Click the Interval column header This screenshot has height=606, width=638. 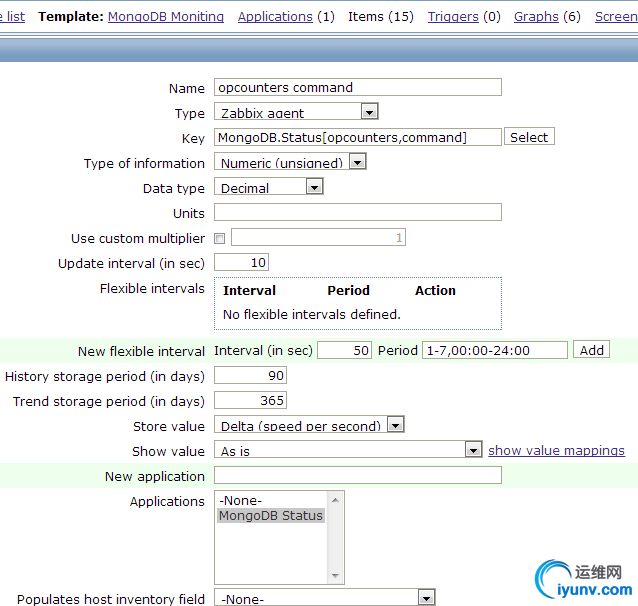click(x=249, y=291)
